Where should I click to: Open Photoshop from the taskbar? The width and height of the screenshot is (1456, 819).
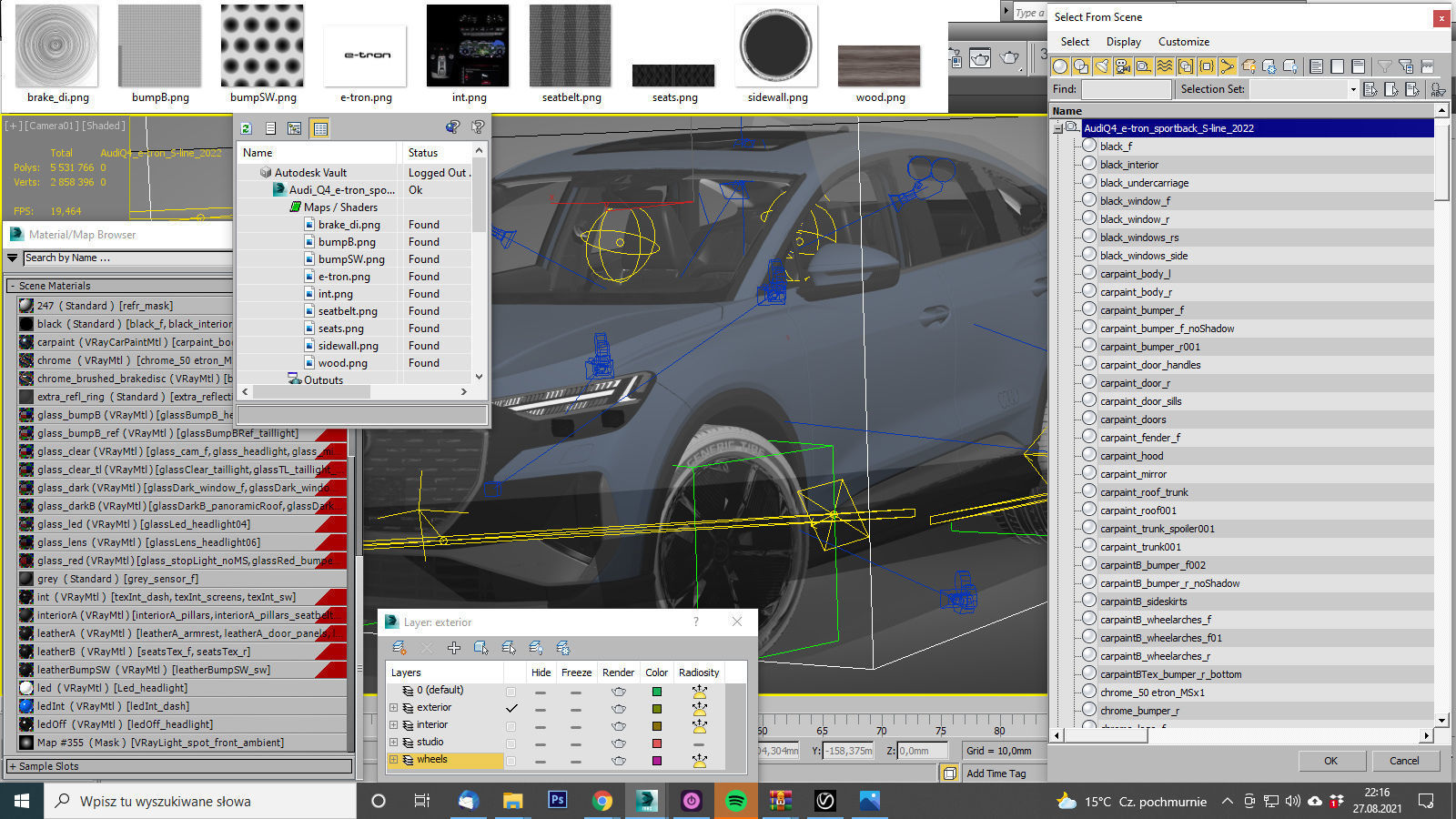558,801
